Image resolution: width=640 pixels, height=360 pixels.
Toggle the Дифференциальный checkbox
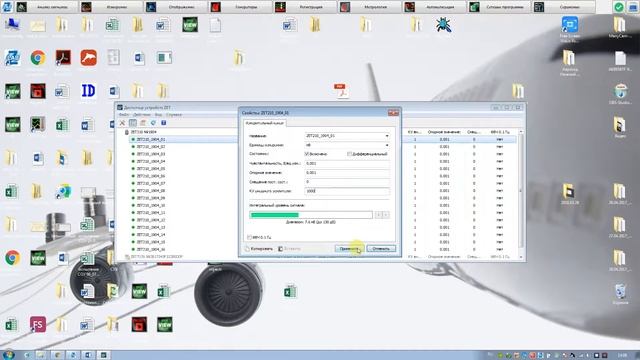click(x=349, y=154)
